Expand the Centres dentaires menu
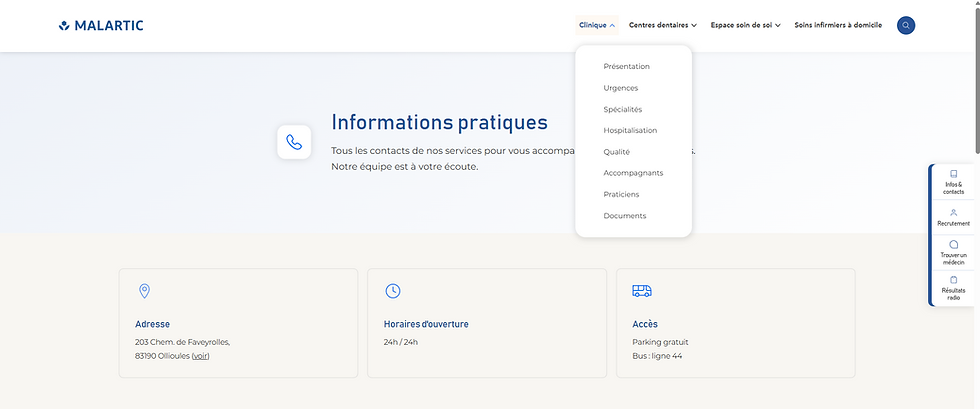The image size is (980, 409). click(662, 26)
